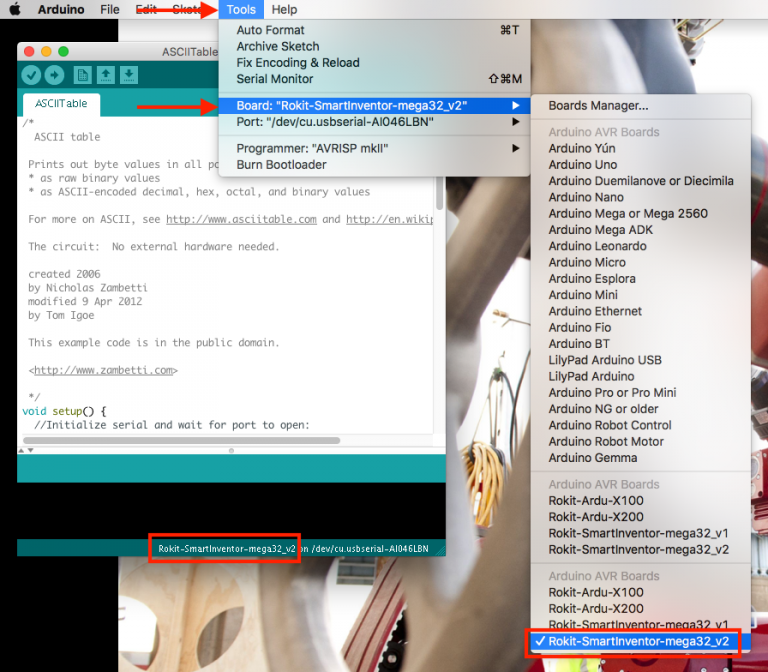
Task: Click the Verify checkmark toolbar icon
Action: click(31, 75)
